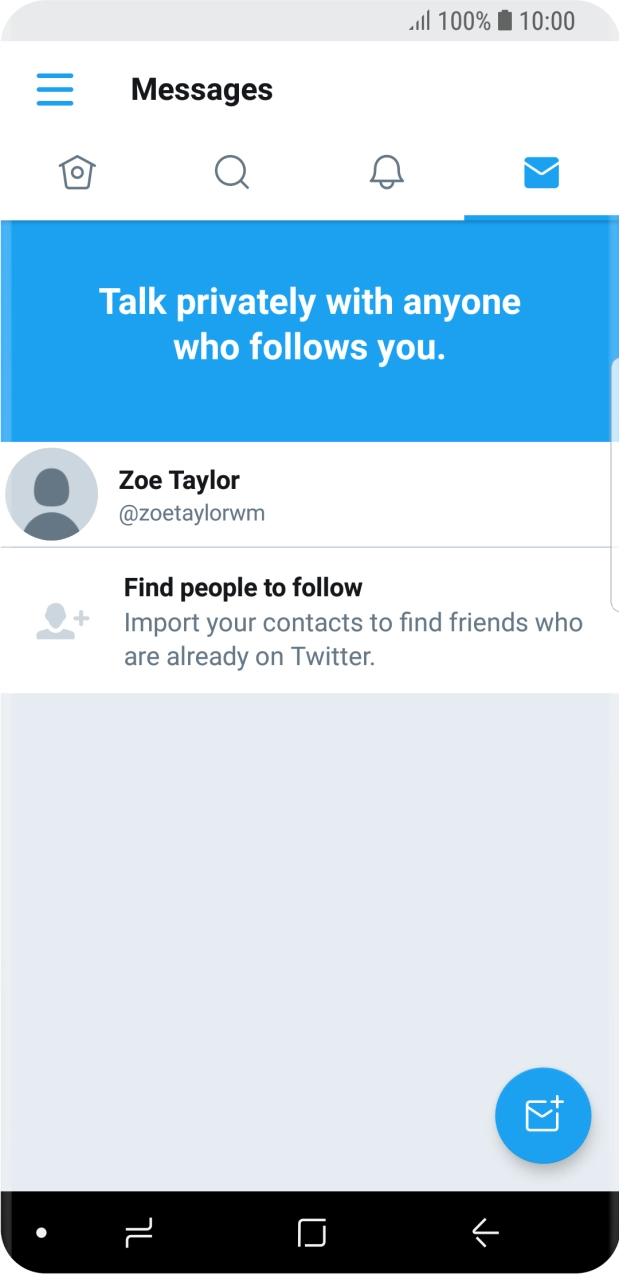Tap the signal strength indicator
Image resolution: width=619 pixels, height=1274 pixels.
420,21
